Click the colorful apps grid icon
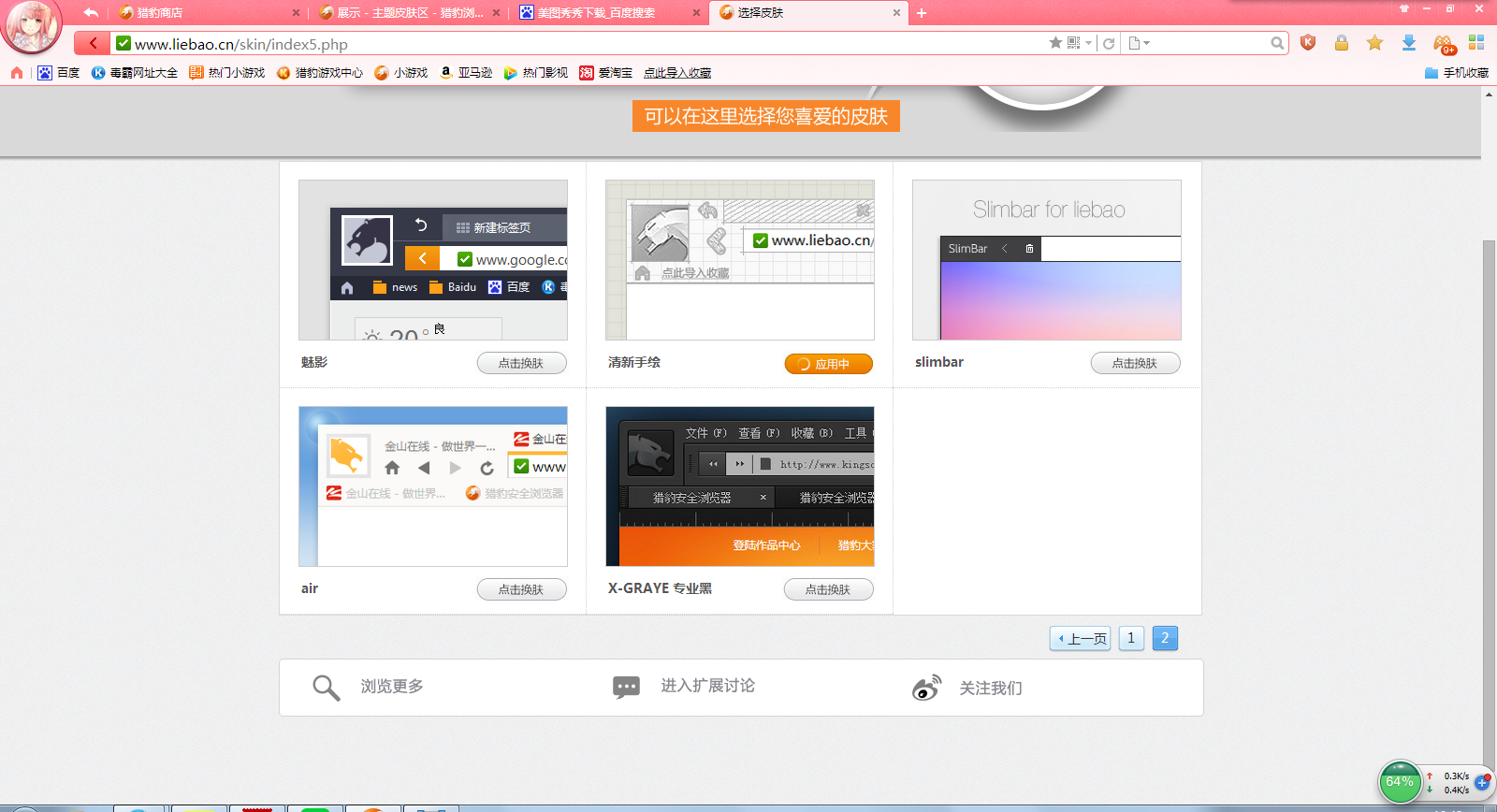 click(x=1476, y=43)
